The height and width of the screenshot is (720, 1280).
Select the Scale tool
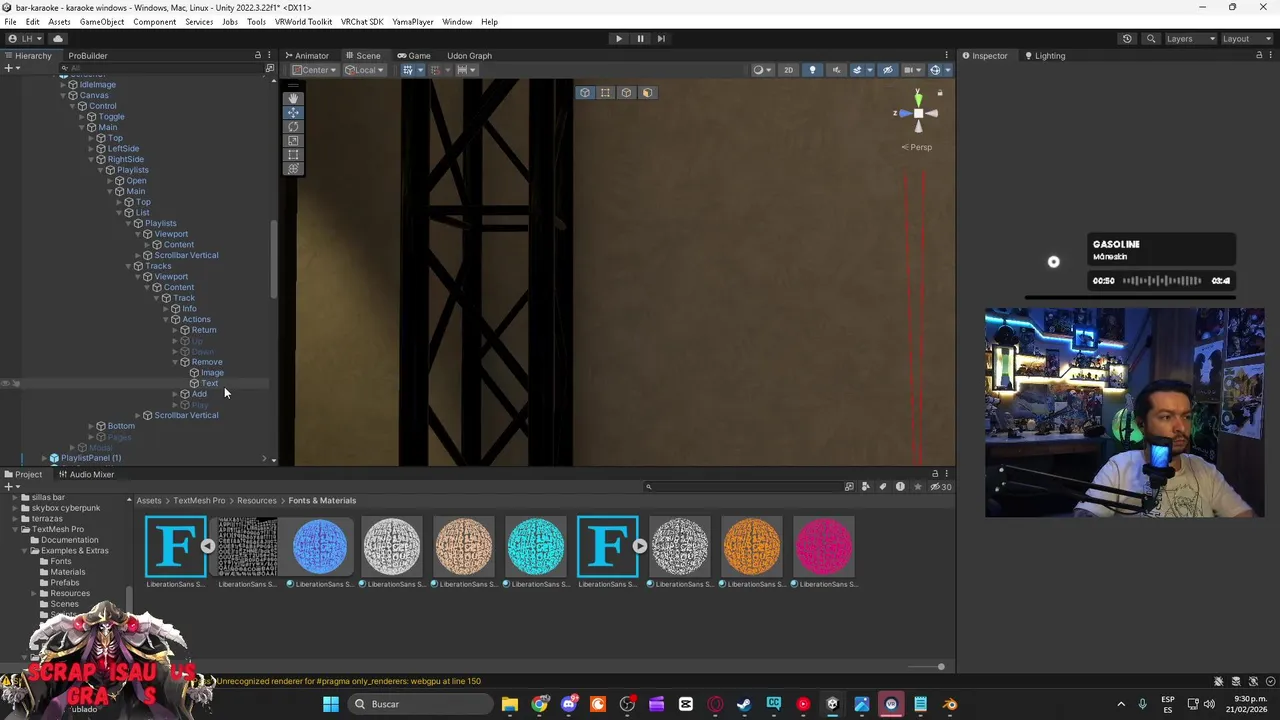click(x=293, y=140)
